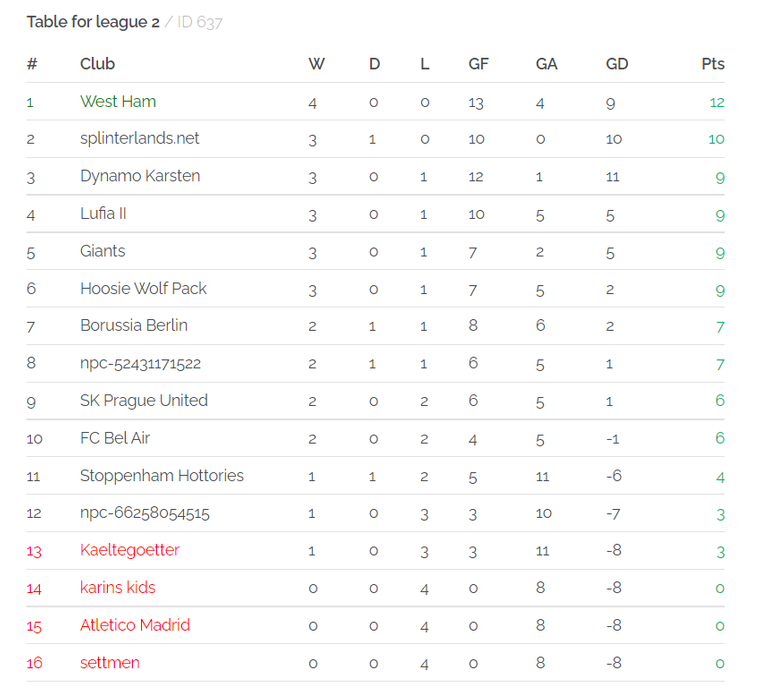
Task: Select Stoppenham Hottories club name
Action: (x=162, y=476)
